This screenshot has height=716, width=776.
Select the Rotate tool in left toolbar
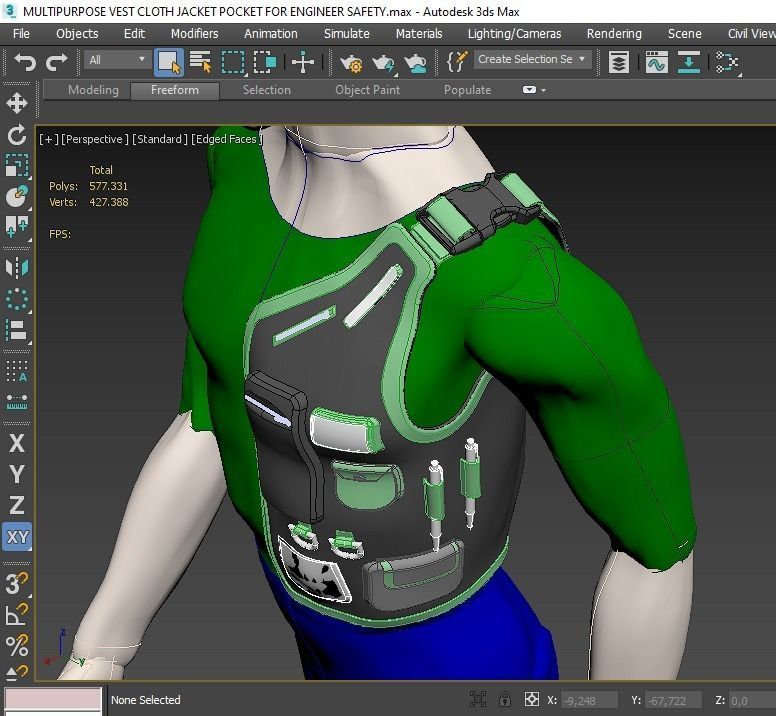pos(17,135)
